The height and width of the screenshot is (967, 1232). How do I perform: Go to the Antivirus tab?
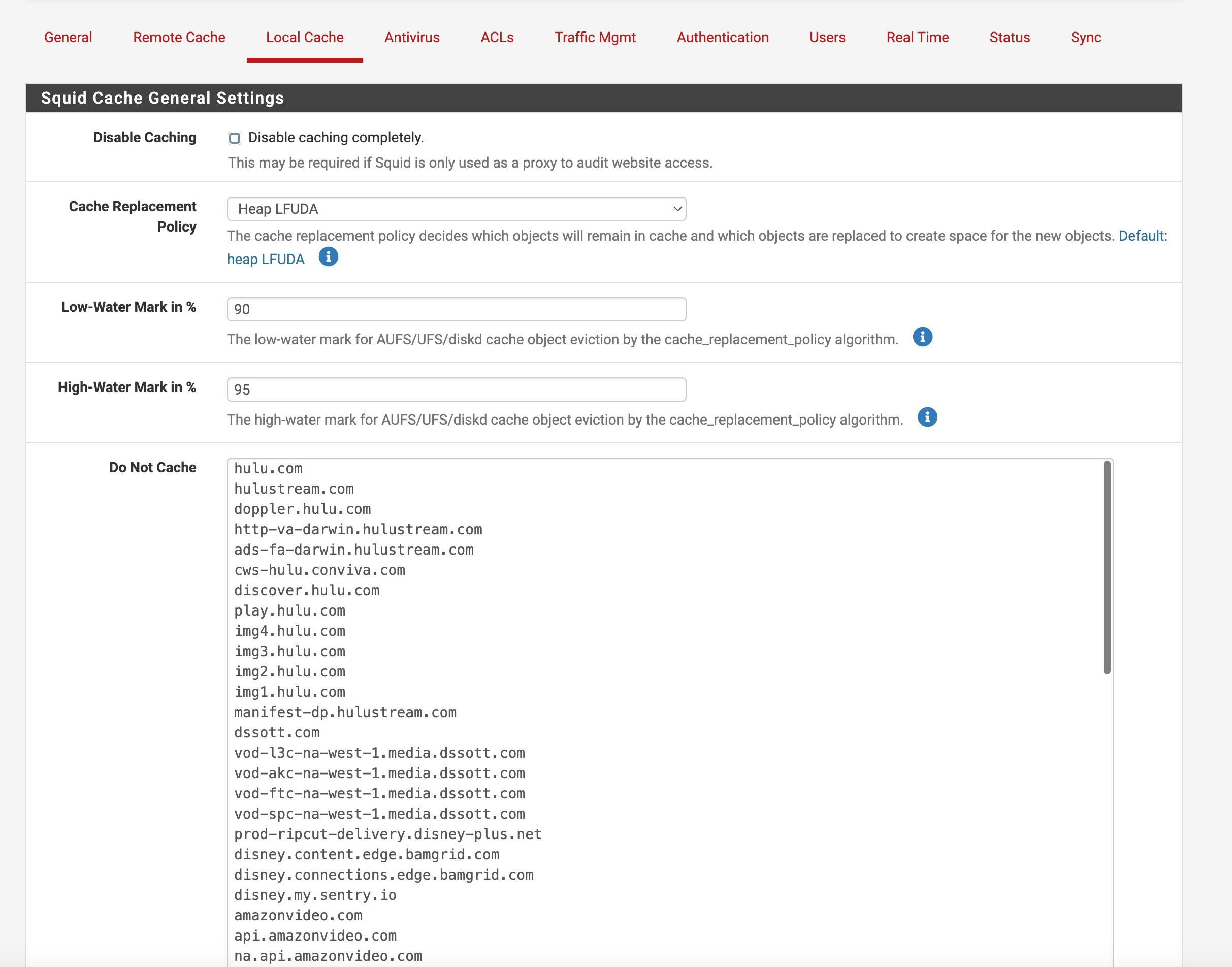(412, 38)
